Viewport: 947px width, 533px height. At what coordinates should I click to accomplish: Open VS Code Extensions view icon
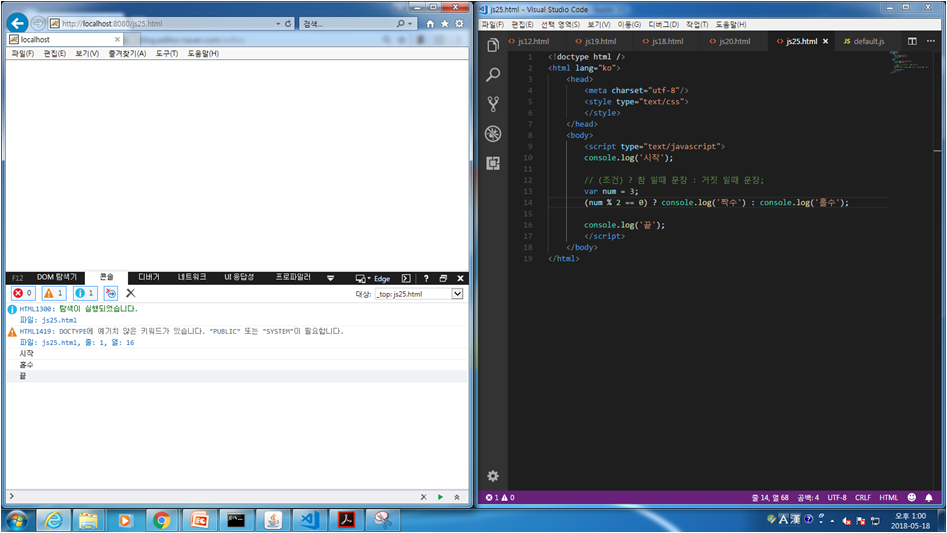click(x=493, y=163)
